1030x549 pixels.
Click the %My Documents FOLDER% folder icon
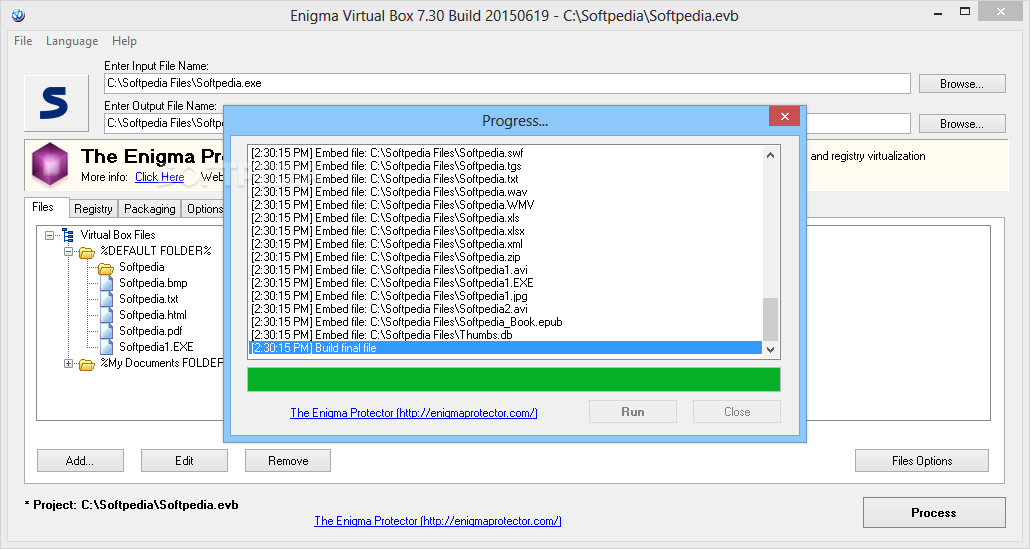(87, 364)
